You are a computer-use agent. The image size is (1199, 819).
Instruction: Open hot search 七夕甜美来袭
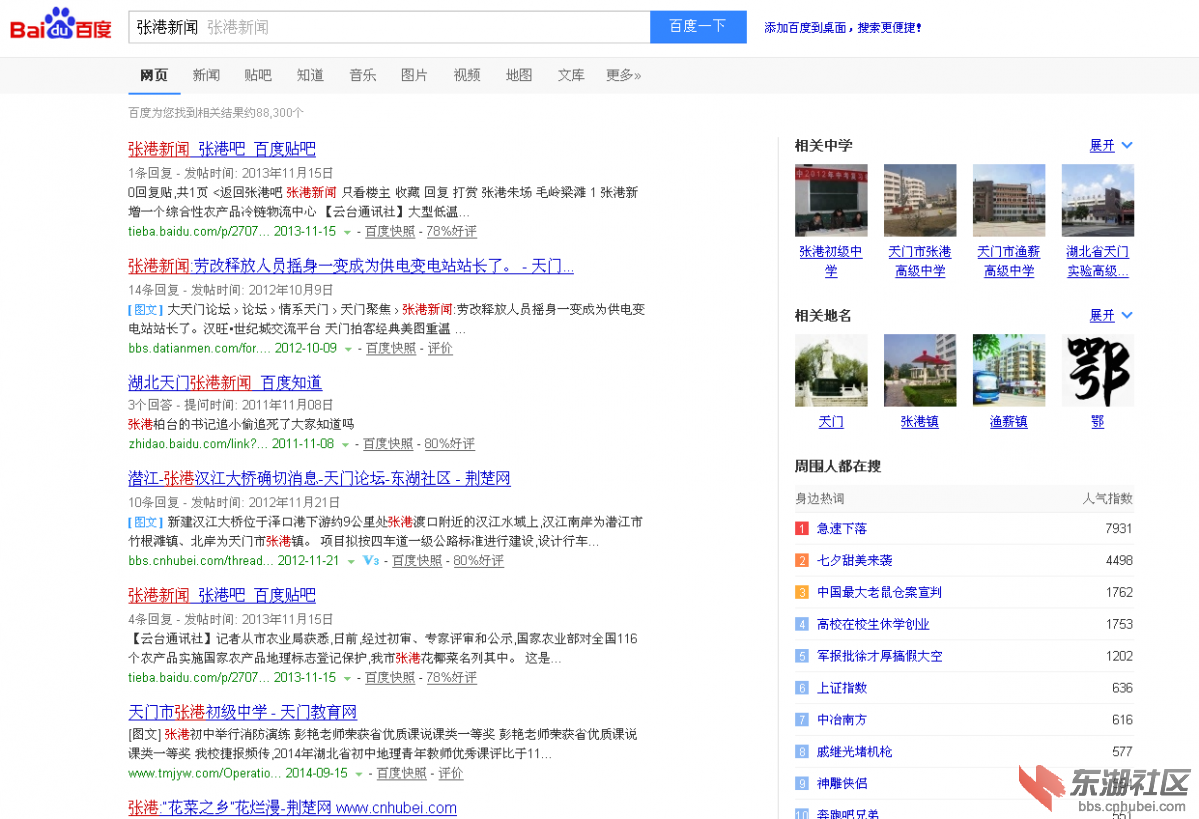854,561
